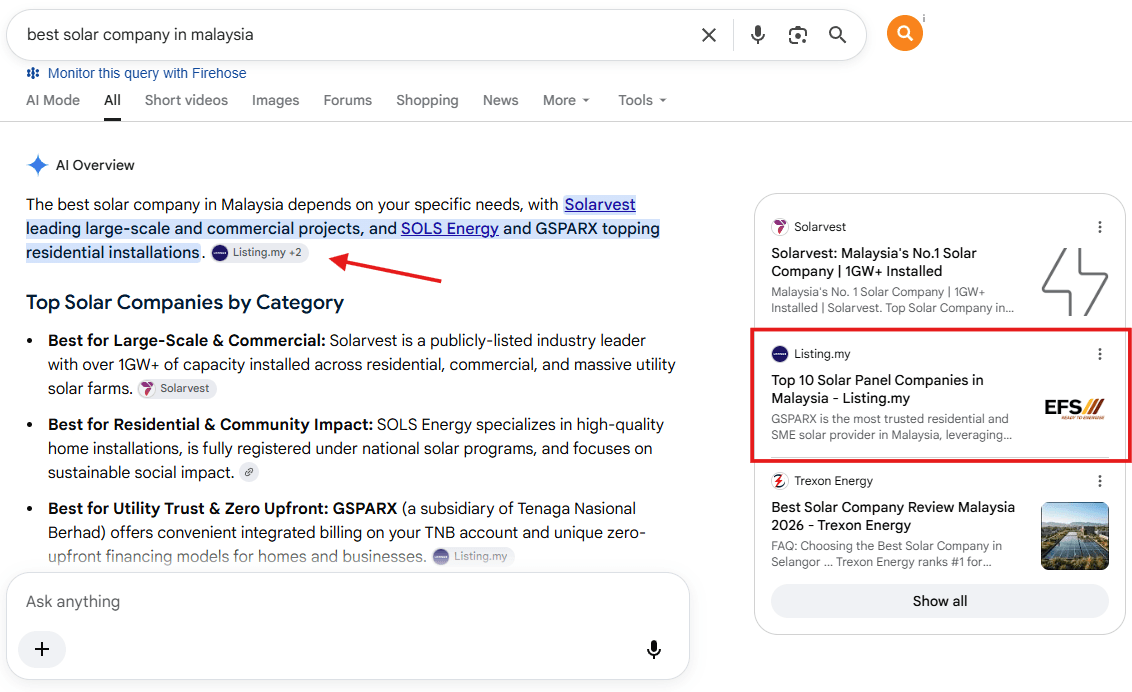Open the three-dot menu for the Listing.my card
Viewport: 1132px width, 692px height.
(x=1100, y=354)
